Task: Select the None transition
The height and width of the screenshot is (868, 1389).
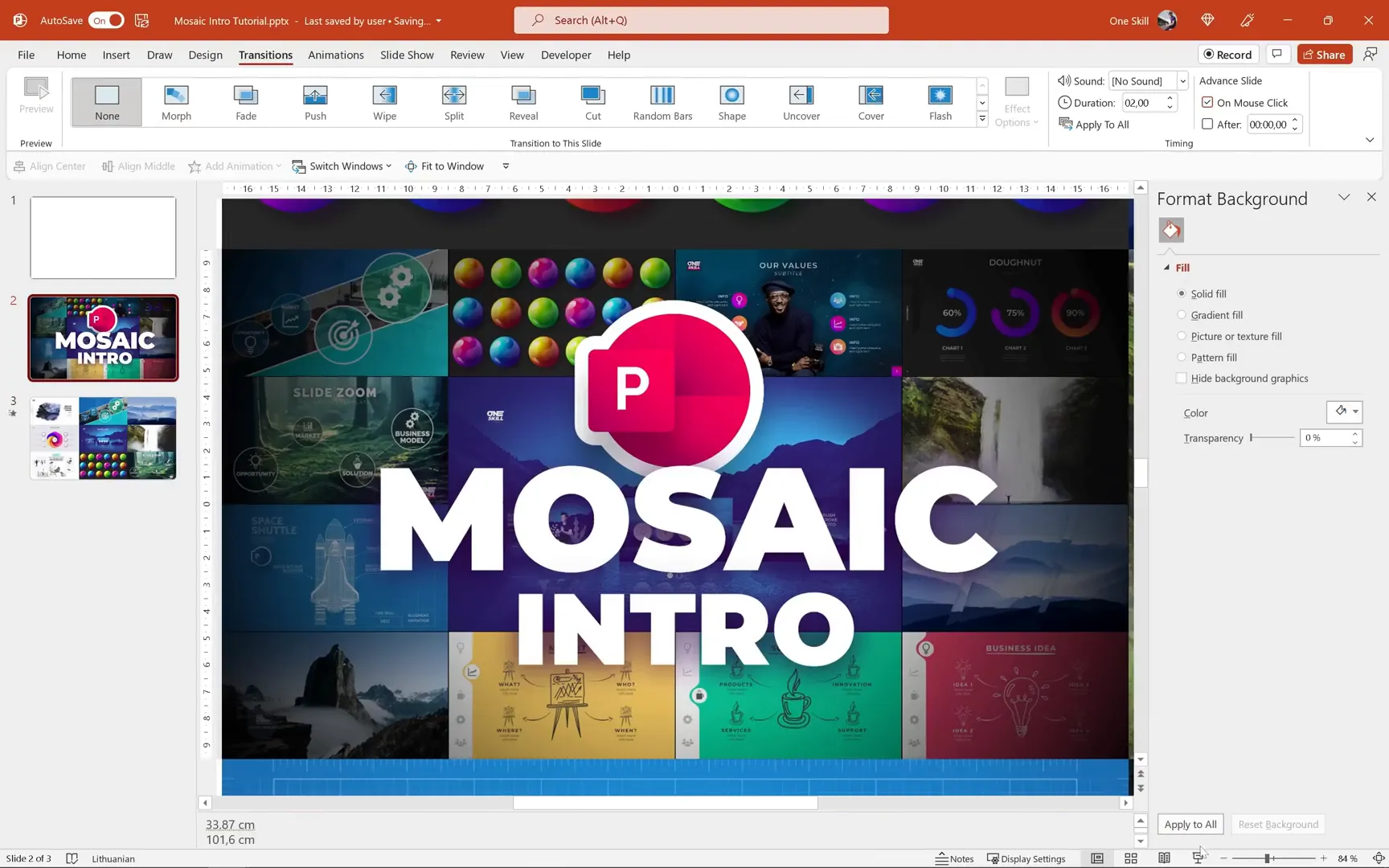Action: [107, 102]
